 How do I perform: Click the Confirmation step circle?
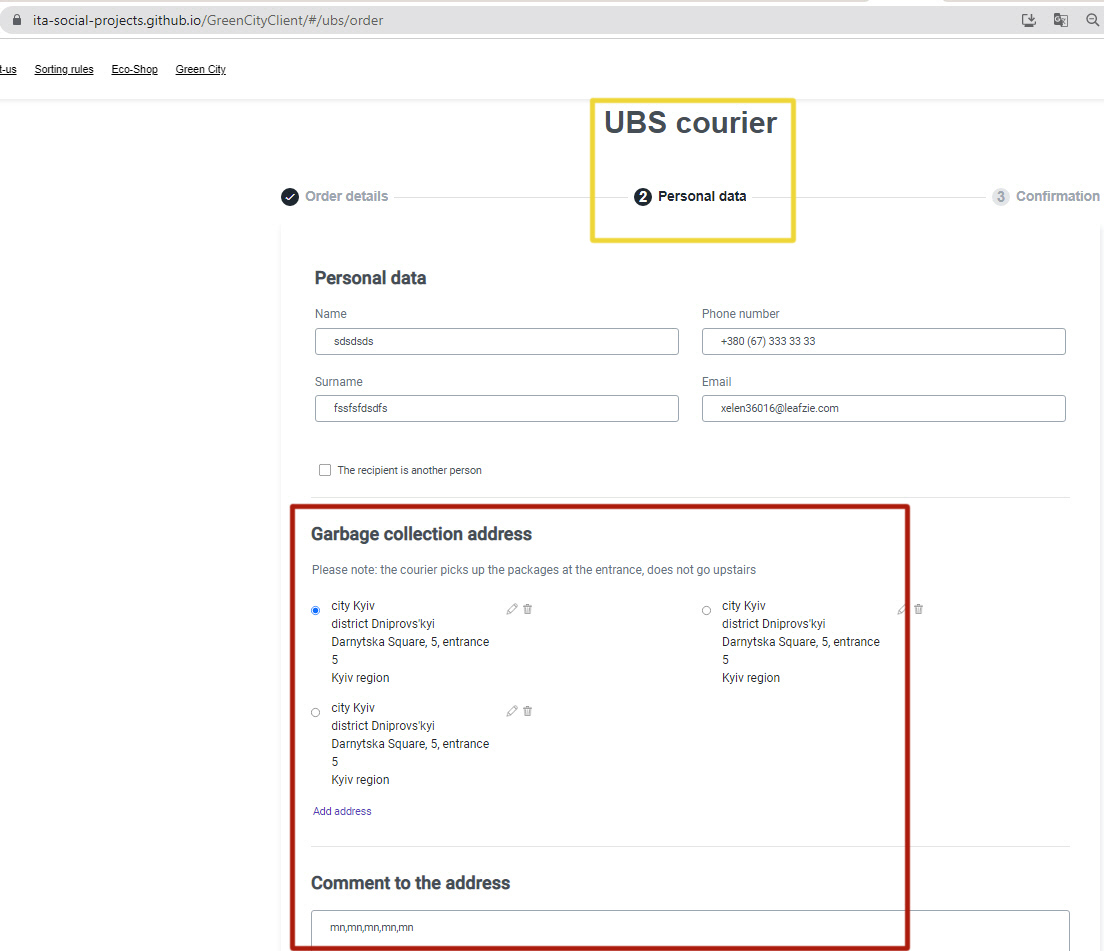pyautogui.click(x=1001, y=196)
